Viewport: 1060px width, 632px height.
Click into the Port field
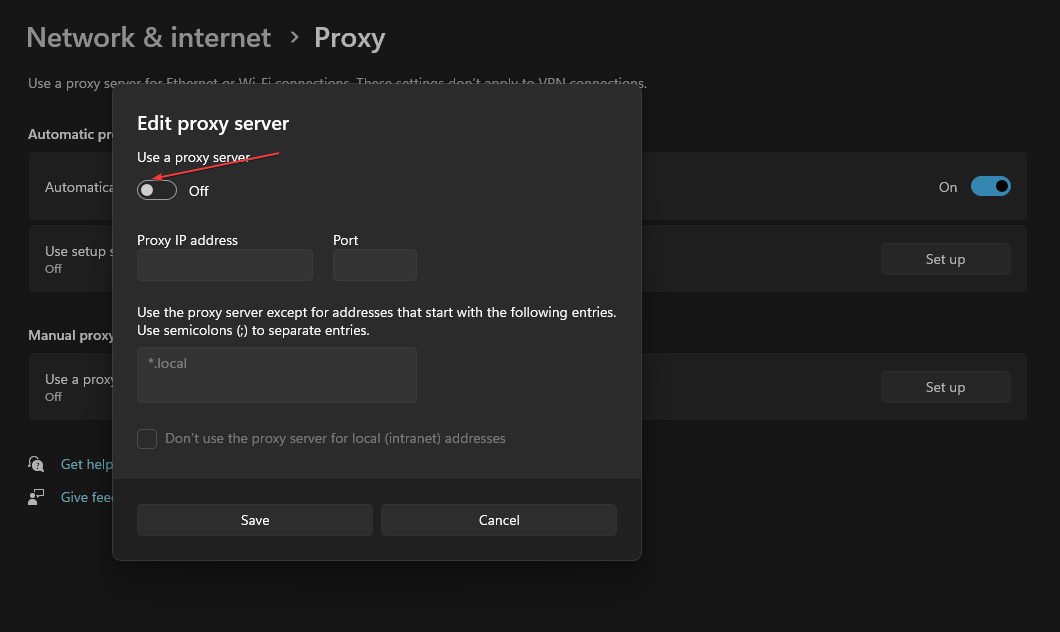pyautogui.click(x=375, y=265)
